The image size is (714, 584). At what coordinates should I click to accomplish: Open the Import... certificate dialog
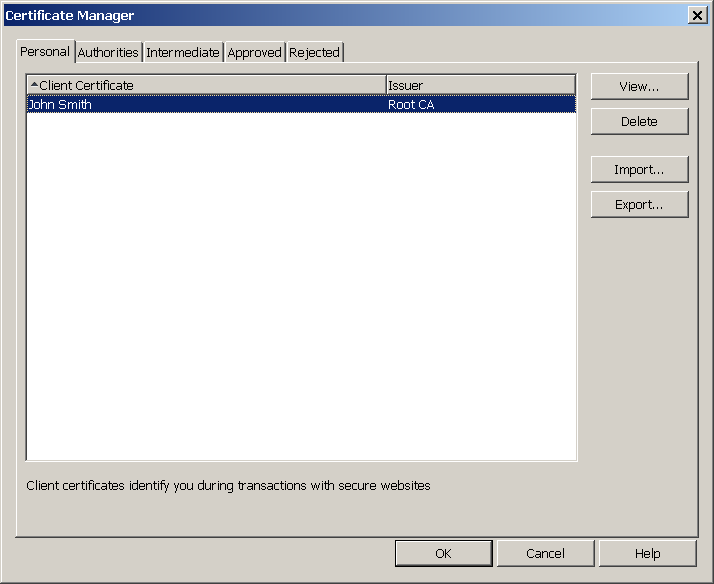point(639,170)
